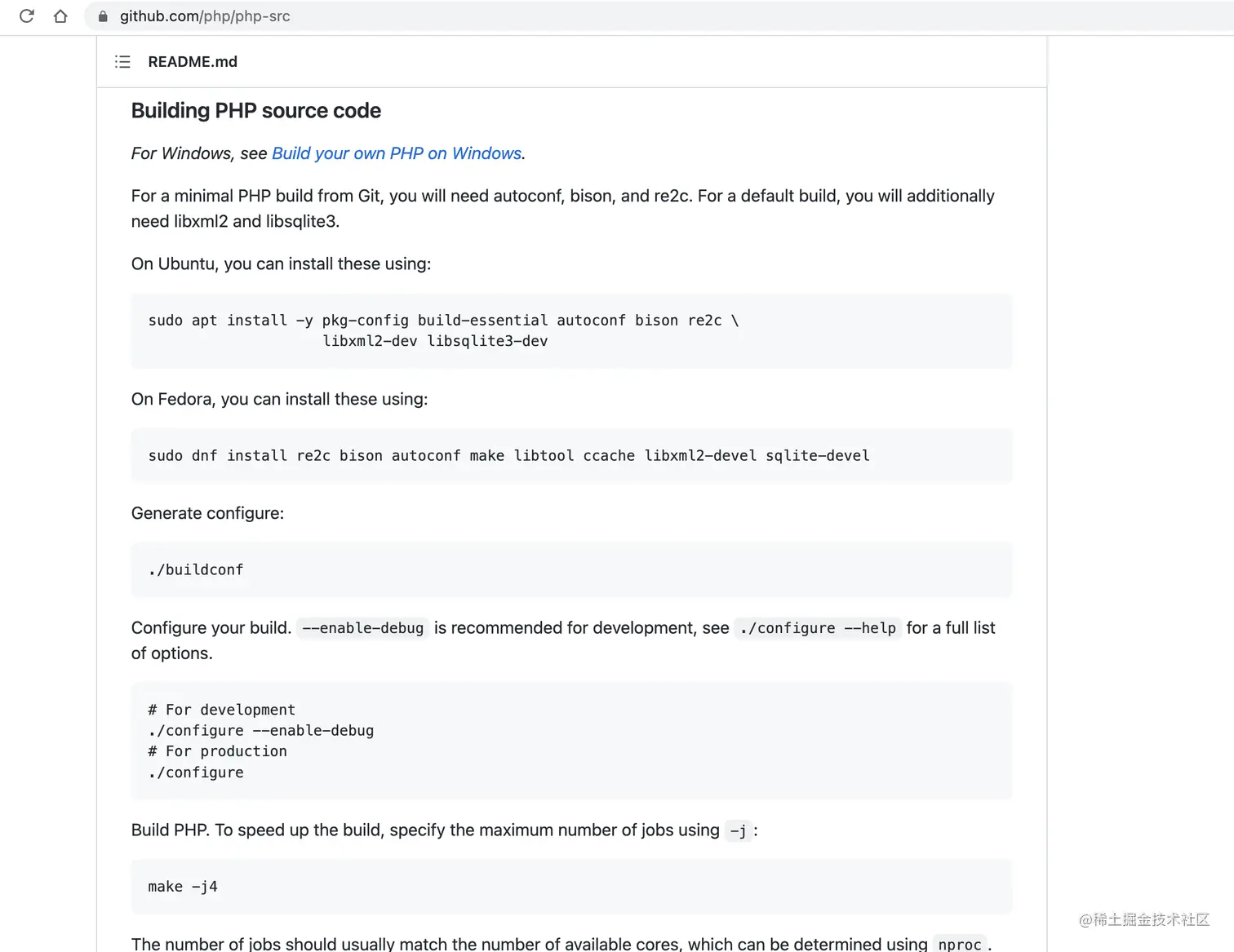Click the browser reload icon
1234x952 pixels.
pos(27,16)
